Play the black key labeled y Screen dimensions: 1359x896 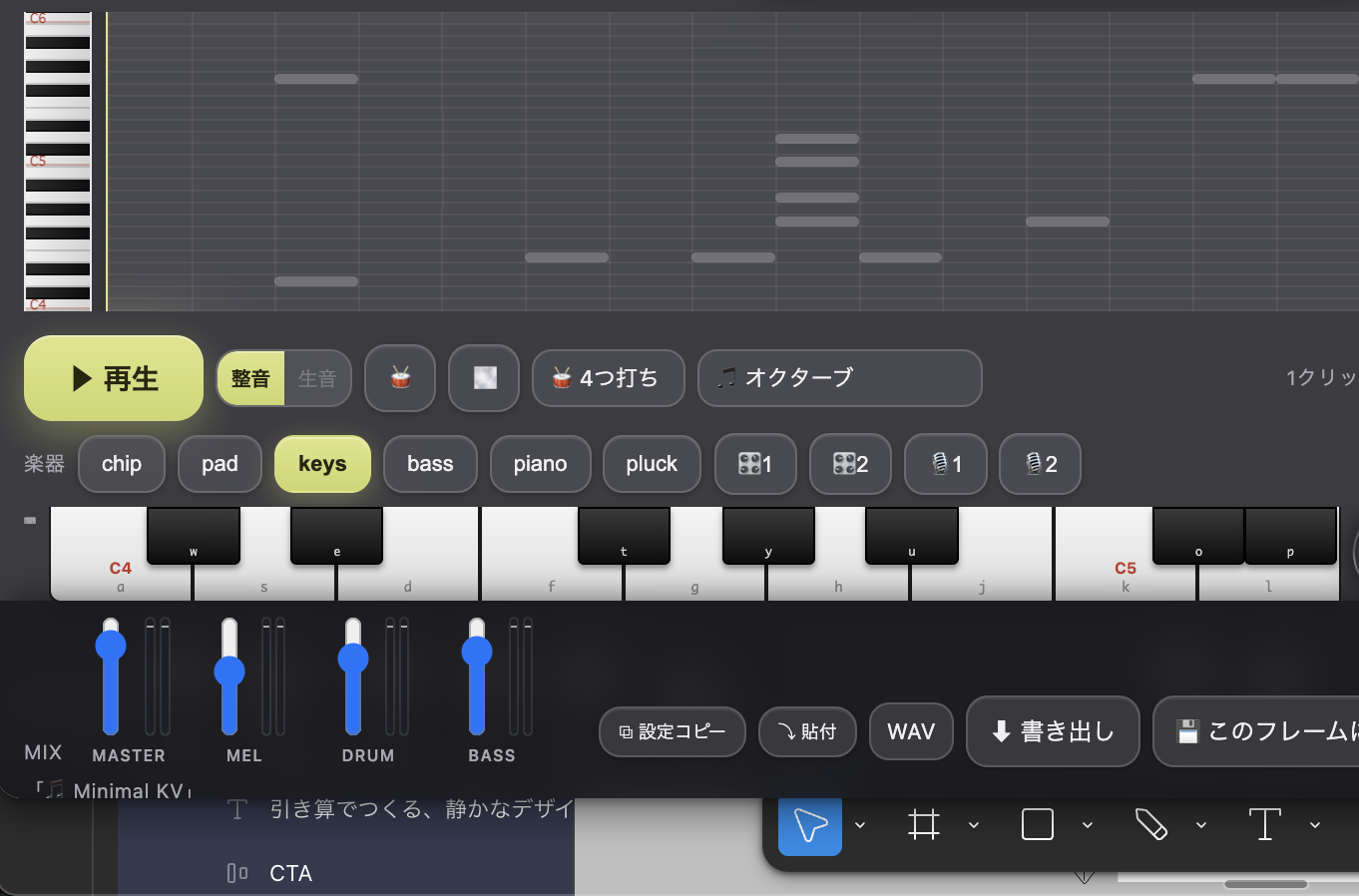click(x=768, y=536)
